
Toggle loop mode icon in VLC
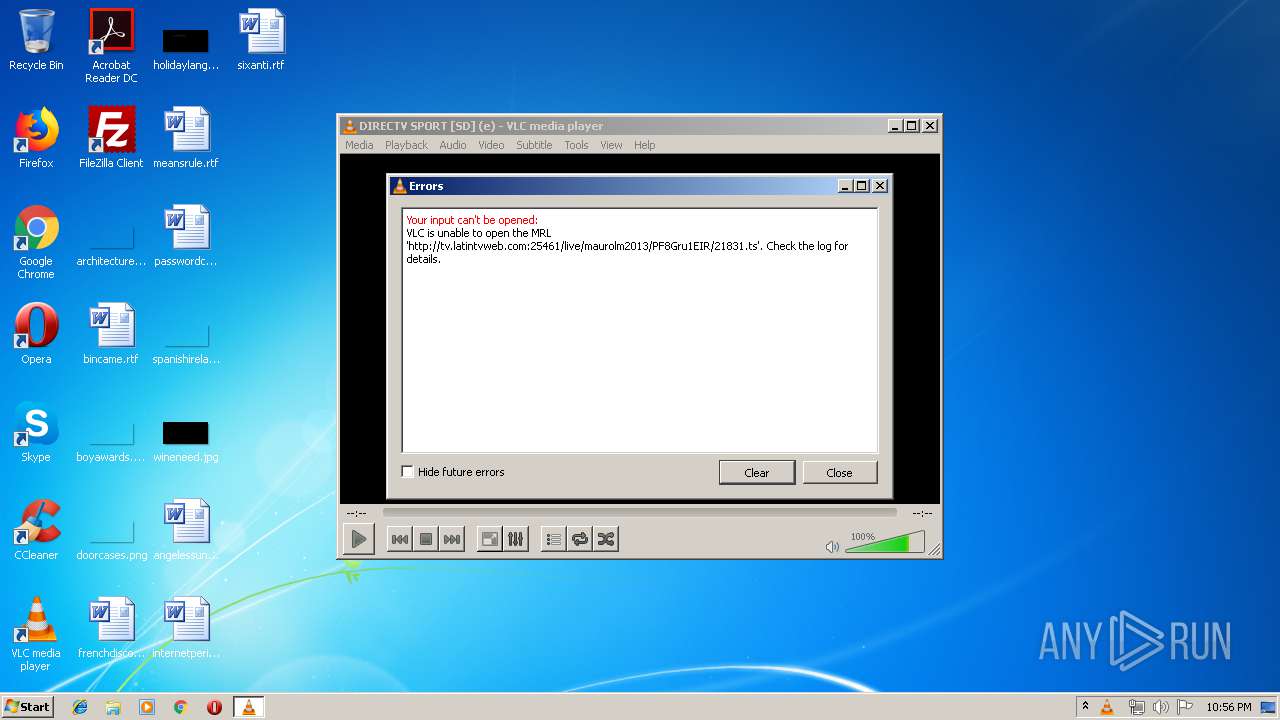point(579,539)
